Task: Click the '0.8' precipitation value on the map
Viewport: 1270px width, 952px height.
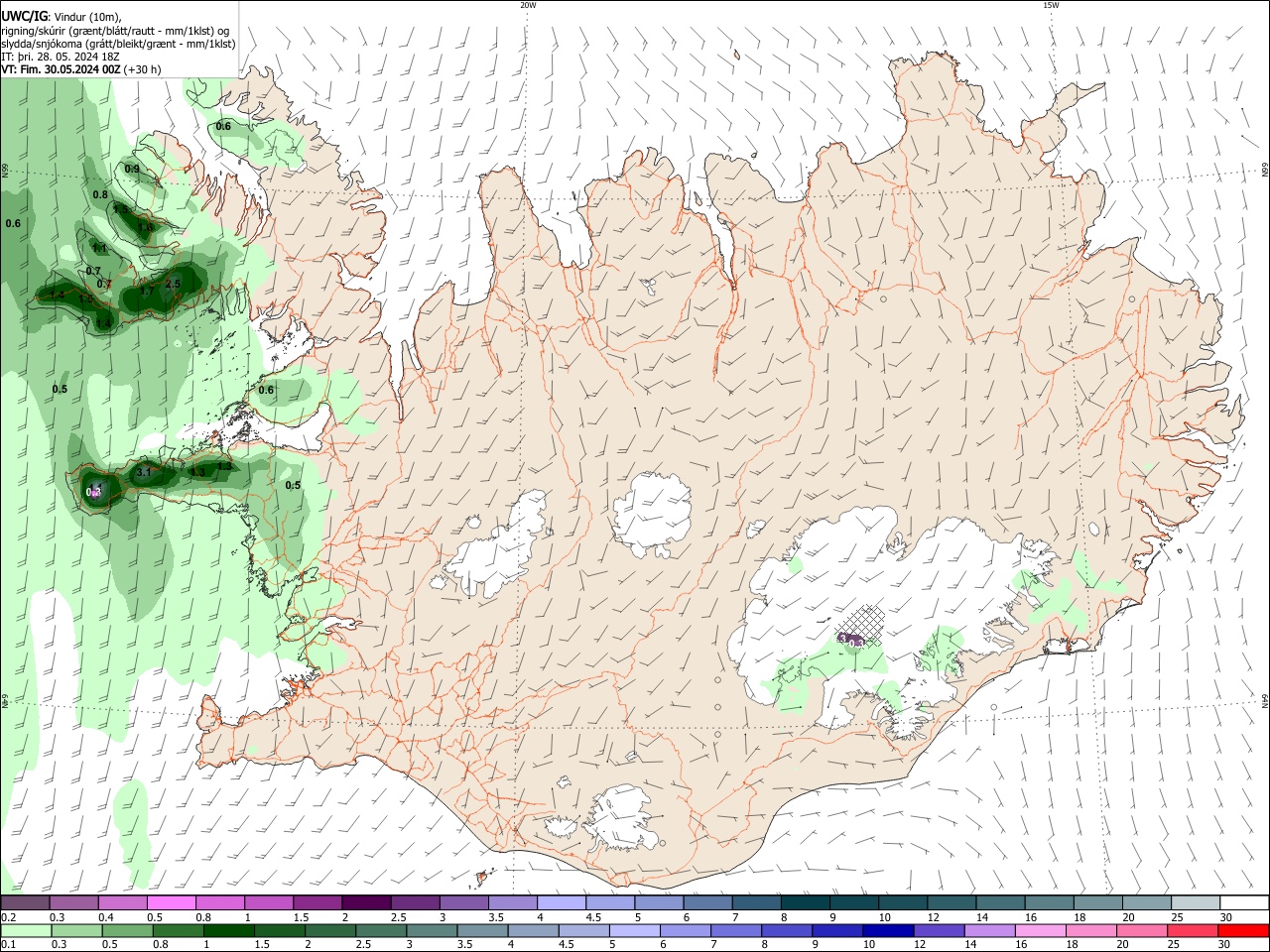Action: tap(100, 195)
